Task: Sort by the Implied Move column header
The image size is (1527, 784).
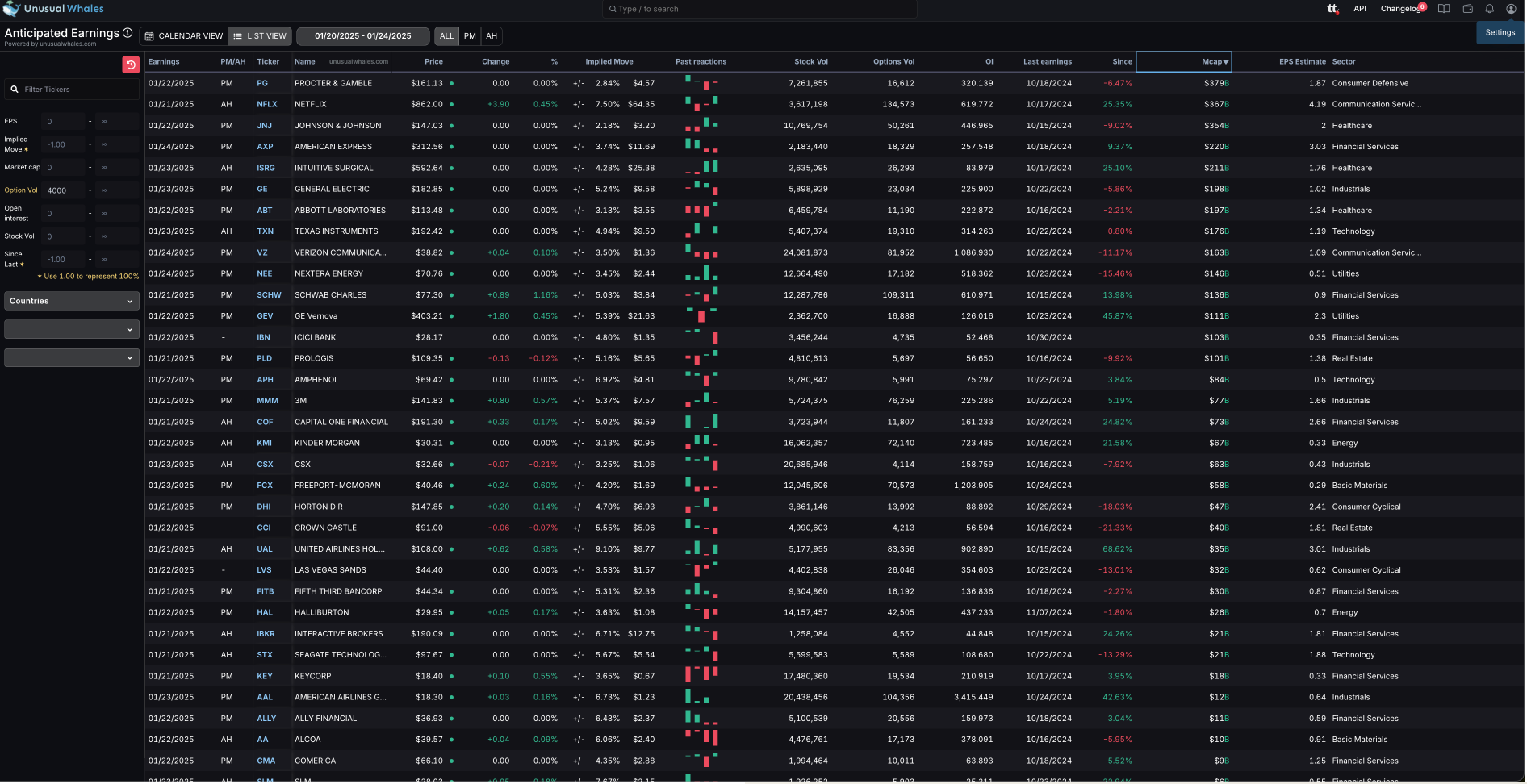Action: point(609,62)
